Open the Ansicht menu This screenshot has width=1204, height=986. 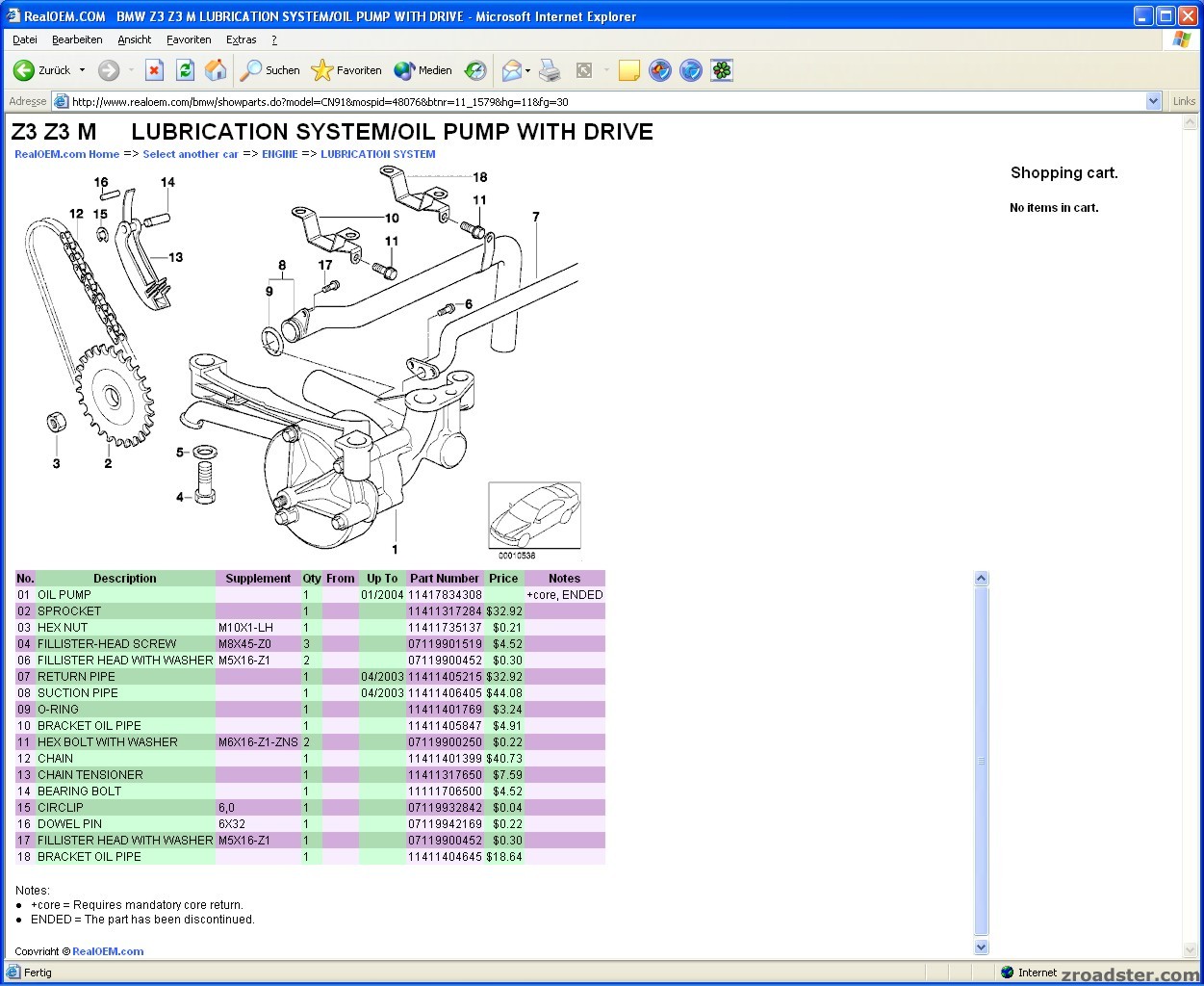click(135, 39)
